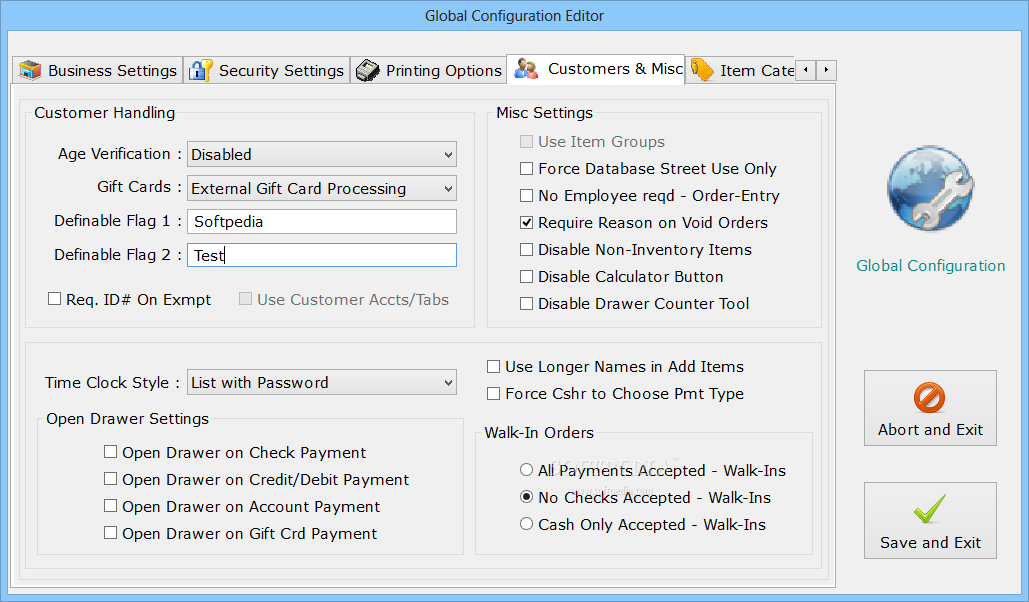The image size is (1029, 602).
Task: Click the red Abort and Exit icon
Action: (x=930, y=398)
